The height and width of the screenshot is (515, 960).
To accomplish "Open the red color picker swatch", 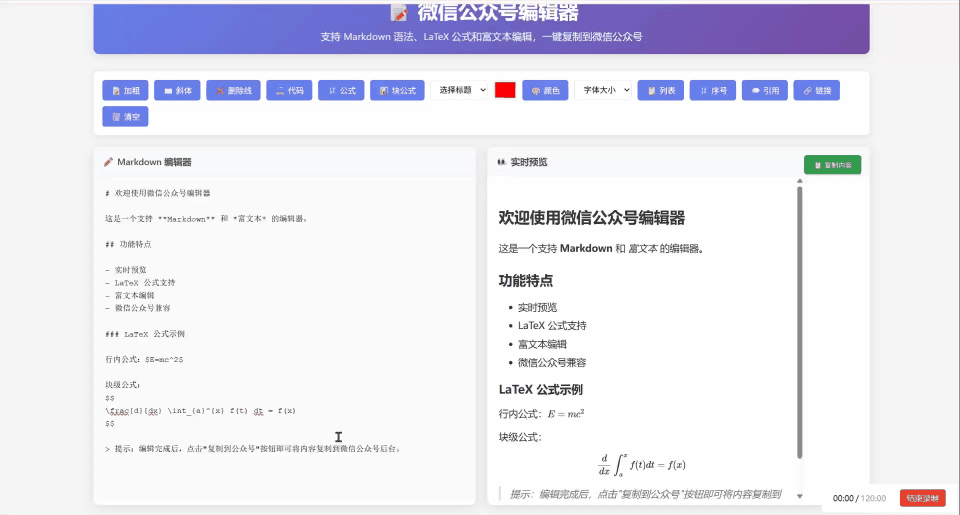I will coord(505,90).
